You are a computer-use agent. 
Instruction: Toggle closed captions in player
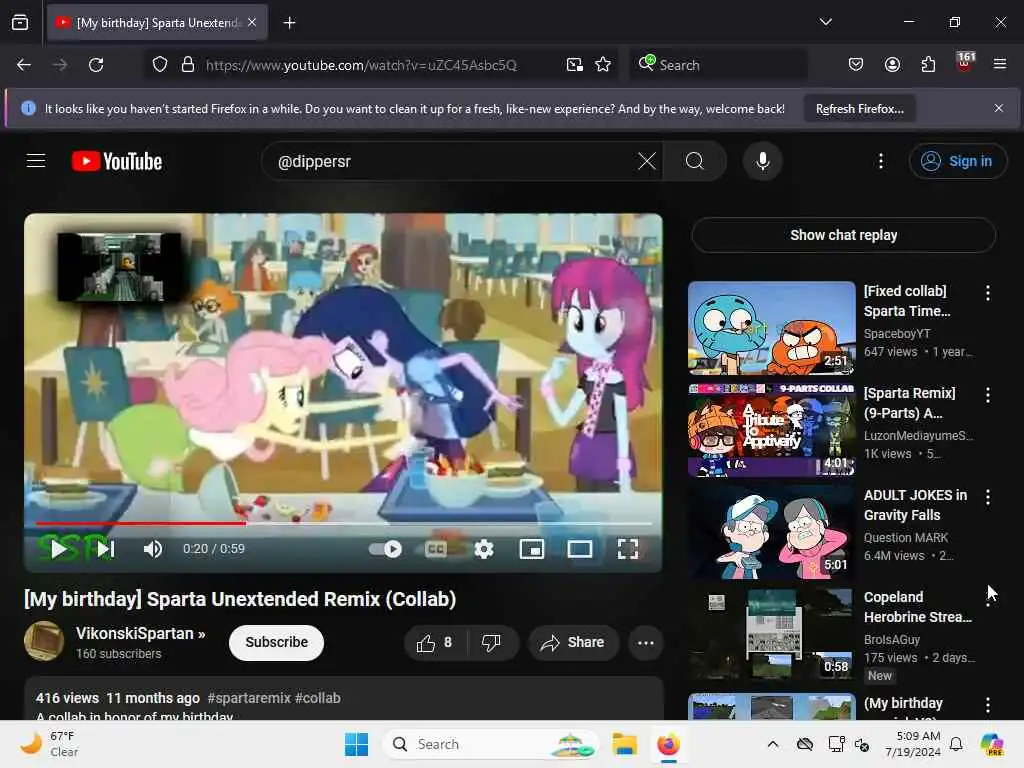point(436,549)
